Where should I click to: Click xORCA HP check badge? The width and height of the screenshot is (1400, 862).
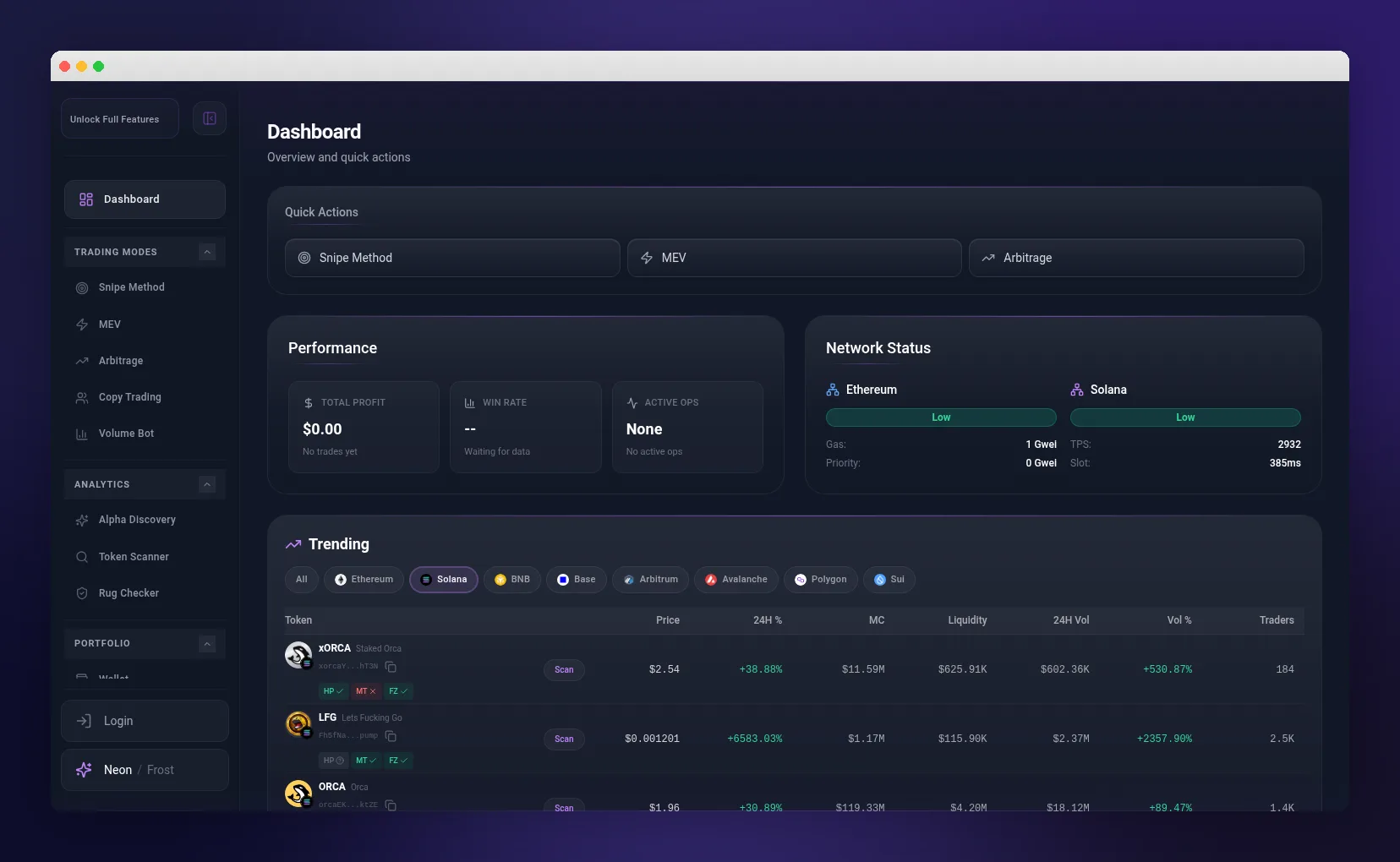click(x=333, y=691)
